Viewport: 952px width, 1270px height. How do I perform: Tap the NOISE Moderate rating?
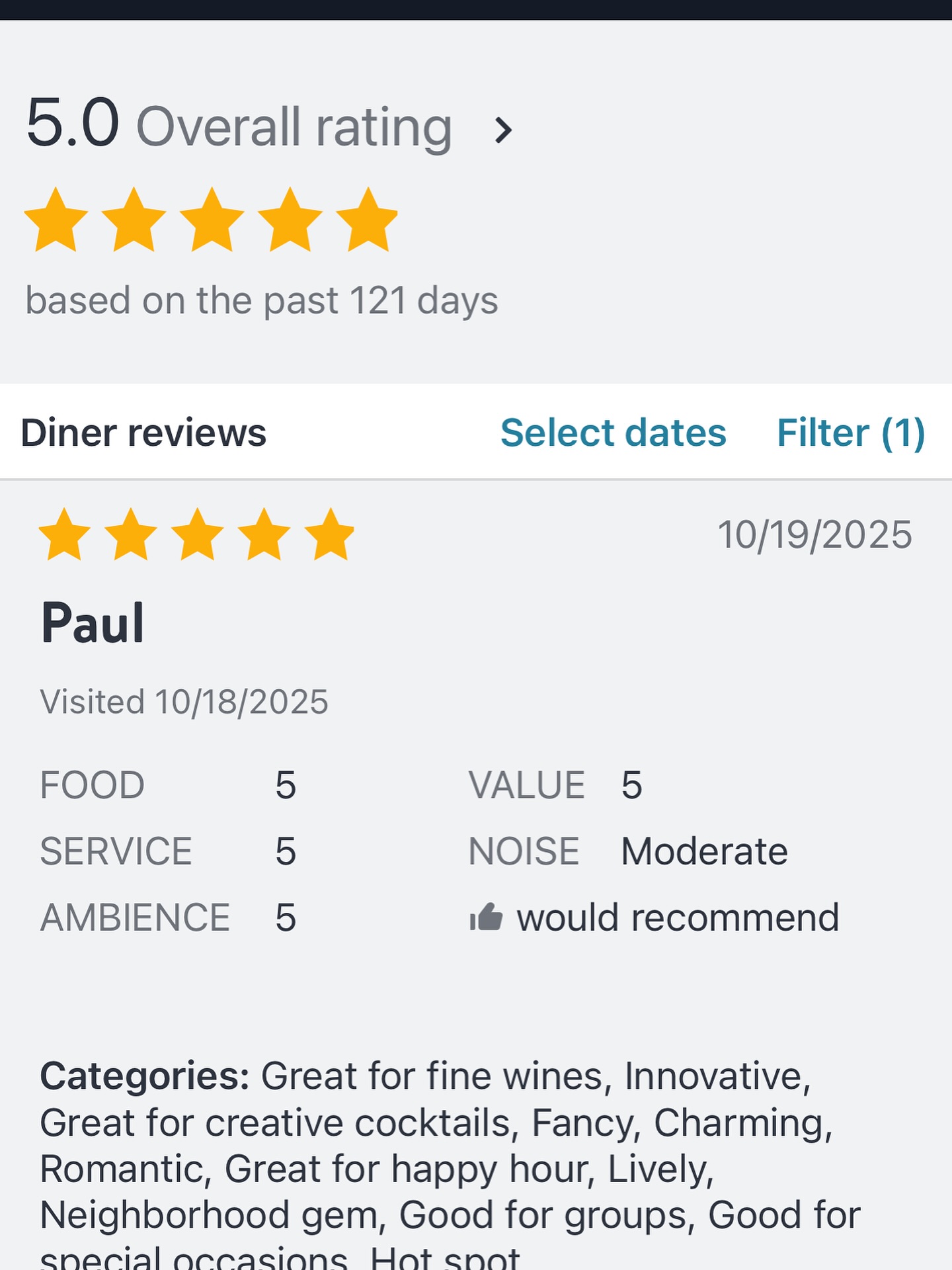click(x=628, y=851)
